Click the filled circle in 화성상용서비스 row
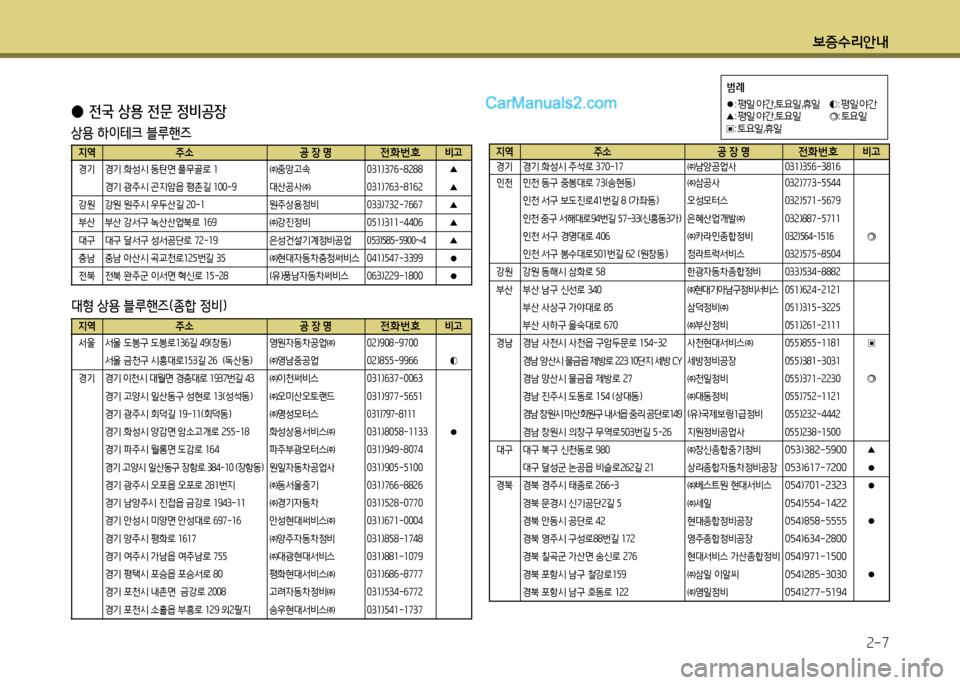The height and width of the screenshot is (685, 960). [x=454, y=432]
